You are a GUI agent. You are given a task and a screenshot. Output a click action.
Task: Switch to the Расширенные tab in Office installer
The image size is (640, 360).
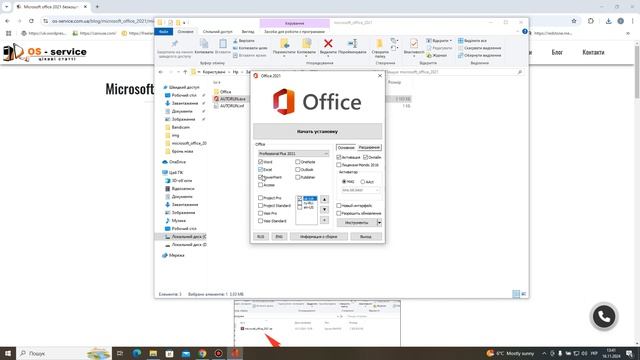pos(369,147)
